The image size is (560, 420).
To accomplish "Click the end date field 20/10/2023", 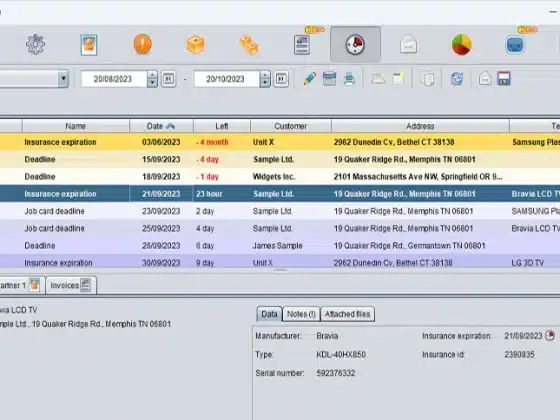I will pyautogui.click(x=227, y=79).
